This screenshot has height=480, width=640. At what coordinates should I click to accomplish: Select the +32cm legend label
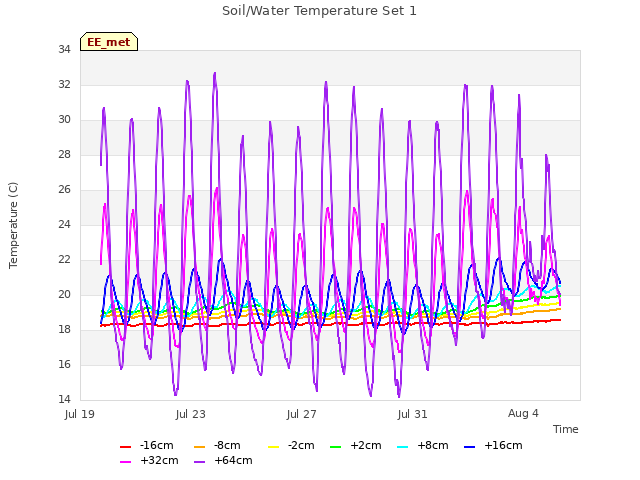(x=159, y=460)
